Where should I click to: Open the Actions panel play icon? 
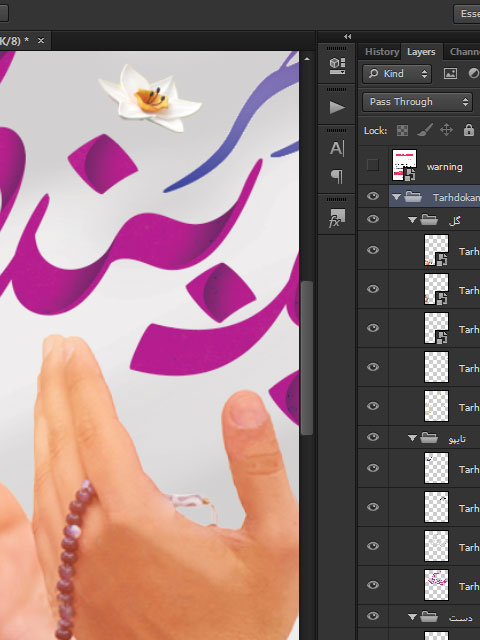click(x=337, y=107)
